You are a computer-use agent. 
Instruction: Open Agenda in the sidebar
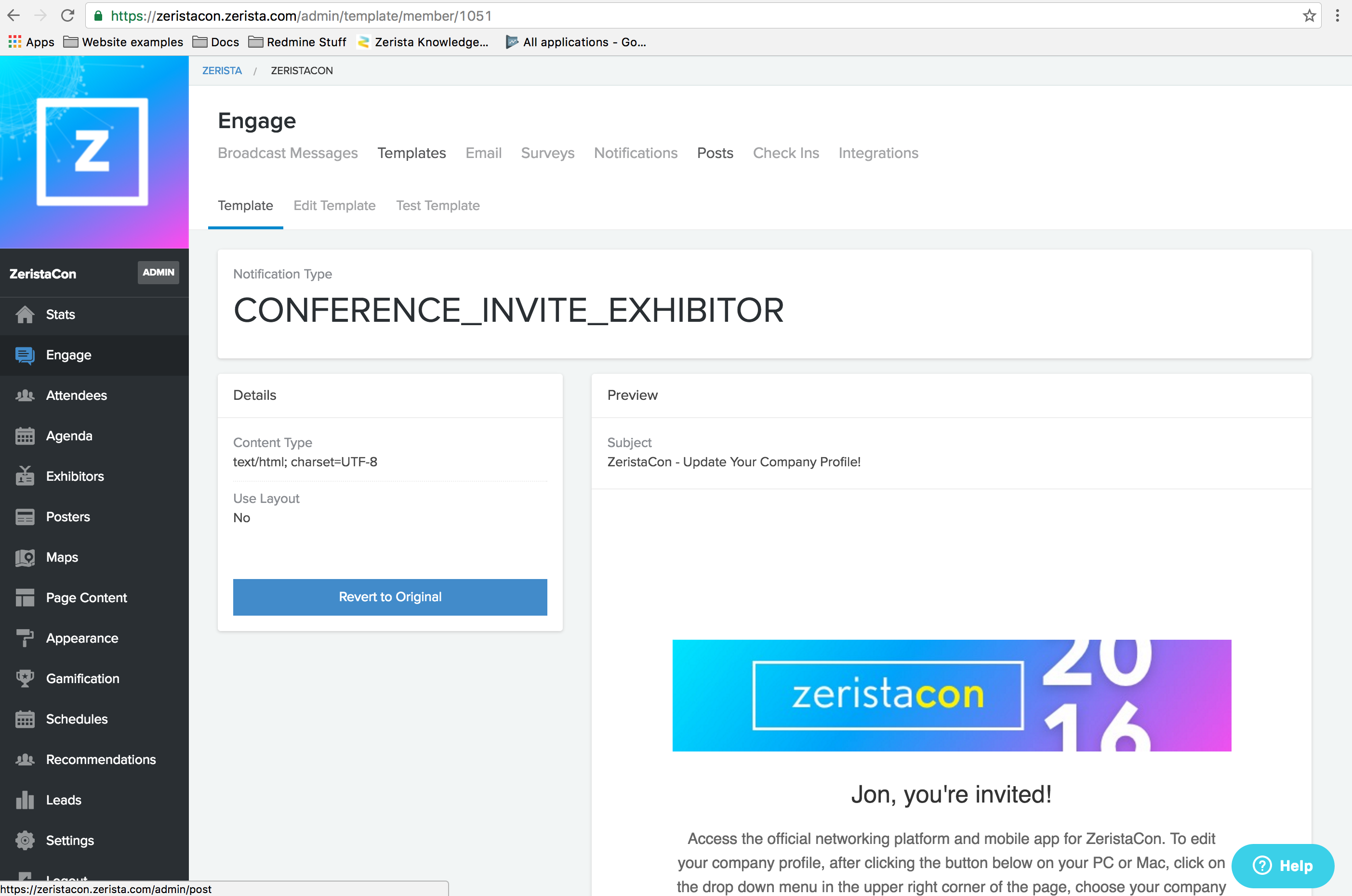click(94, 436)
